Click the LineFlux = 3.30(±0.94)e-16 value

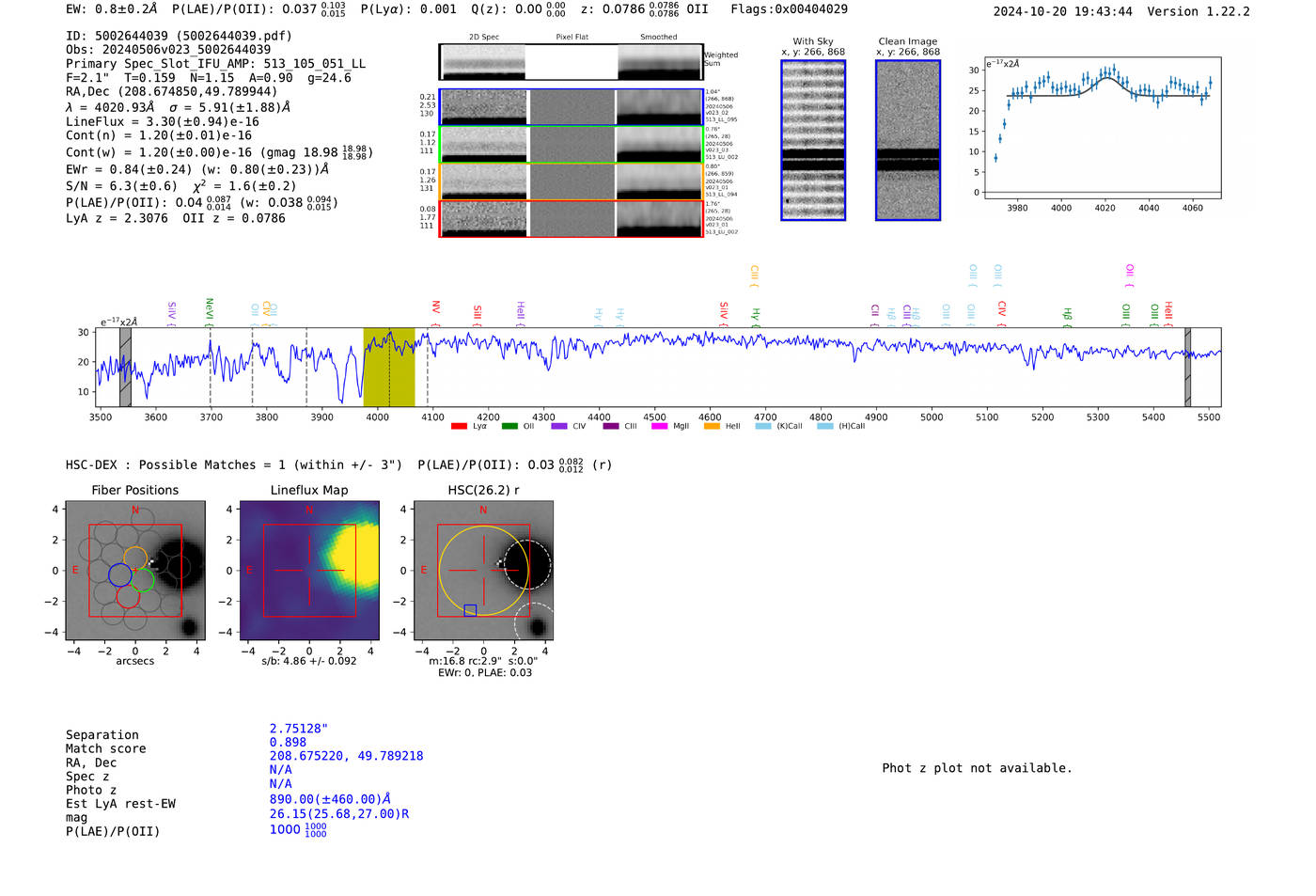[x=163, y=121]
